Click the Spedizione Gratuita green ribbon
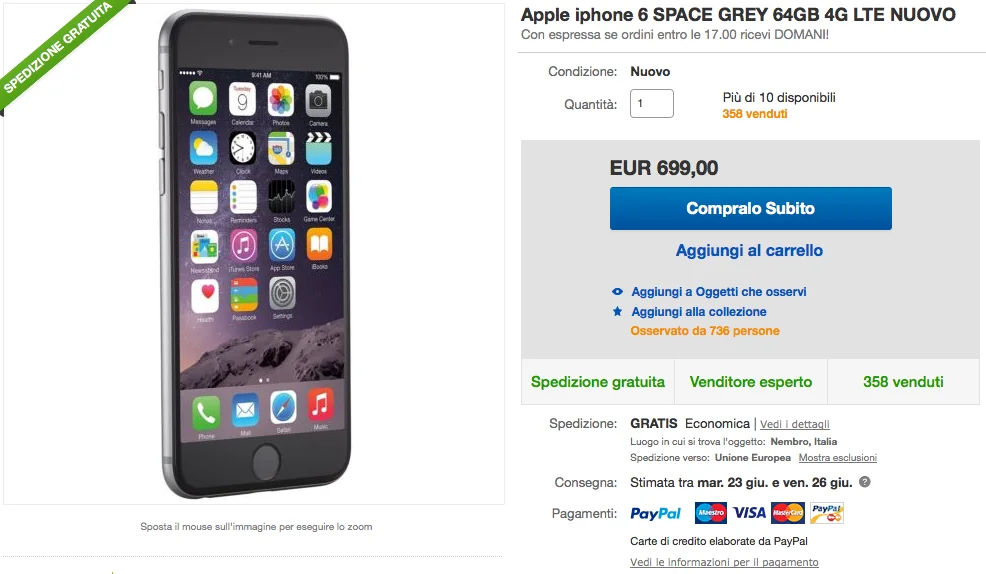Screen dimensions: 986x574 point(60,49)
